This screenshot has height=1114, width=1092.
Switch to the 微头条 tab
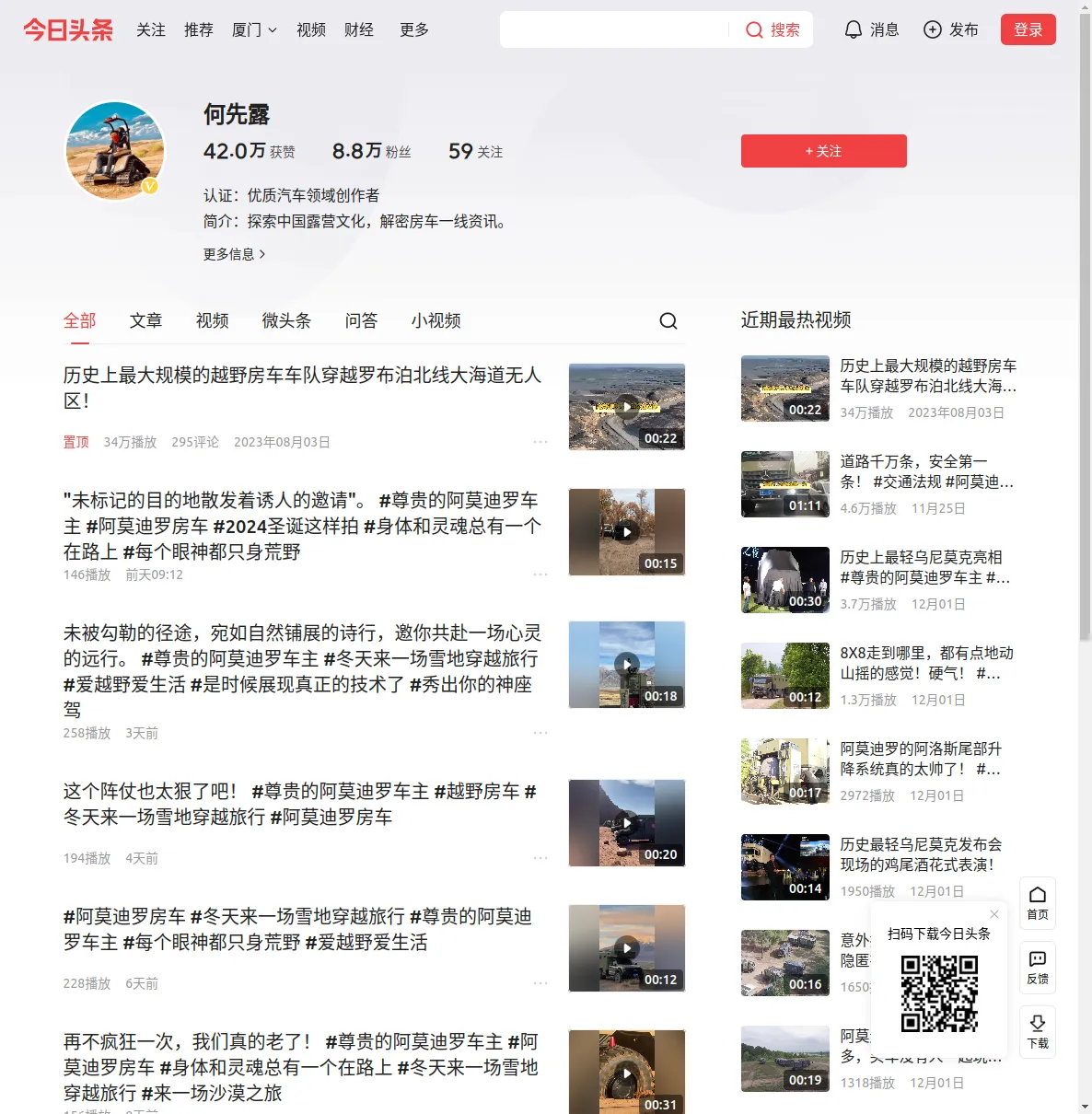(287, 320)
